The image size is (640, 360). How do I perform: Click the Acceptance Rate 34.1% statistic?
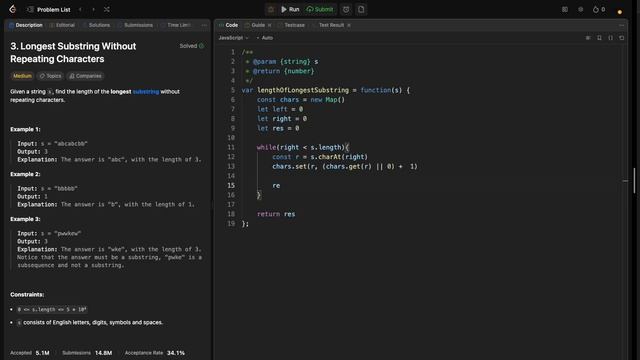pos(155,353)
